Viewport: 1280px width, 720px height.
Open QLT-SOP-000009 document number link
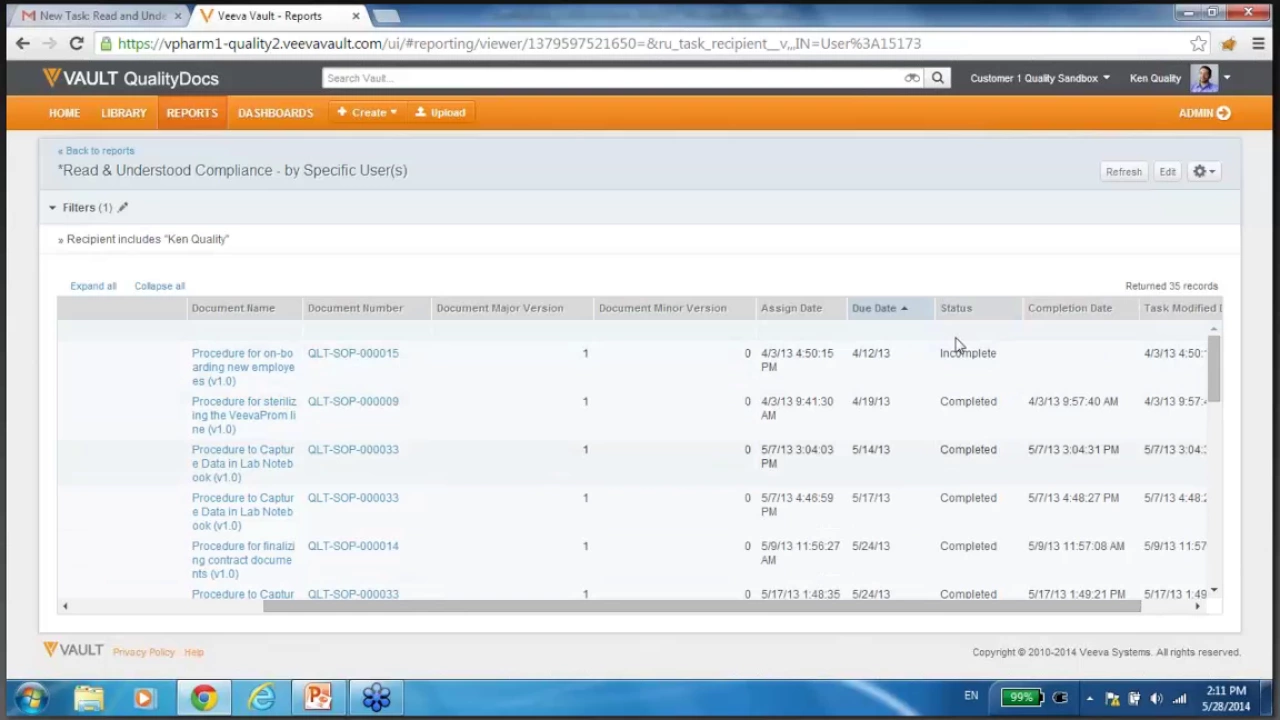click(353, 401)
